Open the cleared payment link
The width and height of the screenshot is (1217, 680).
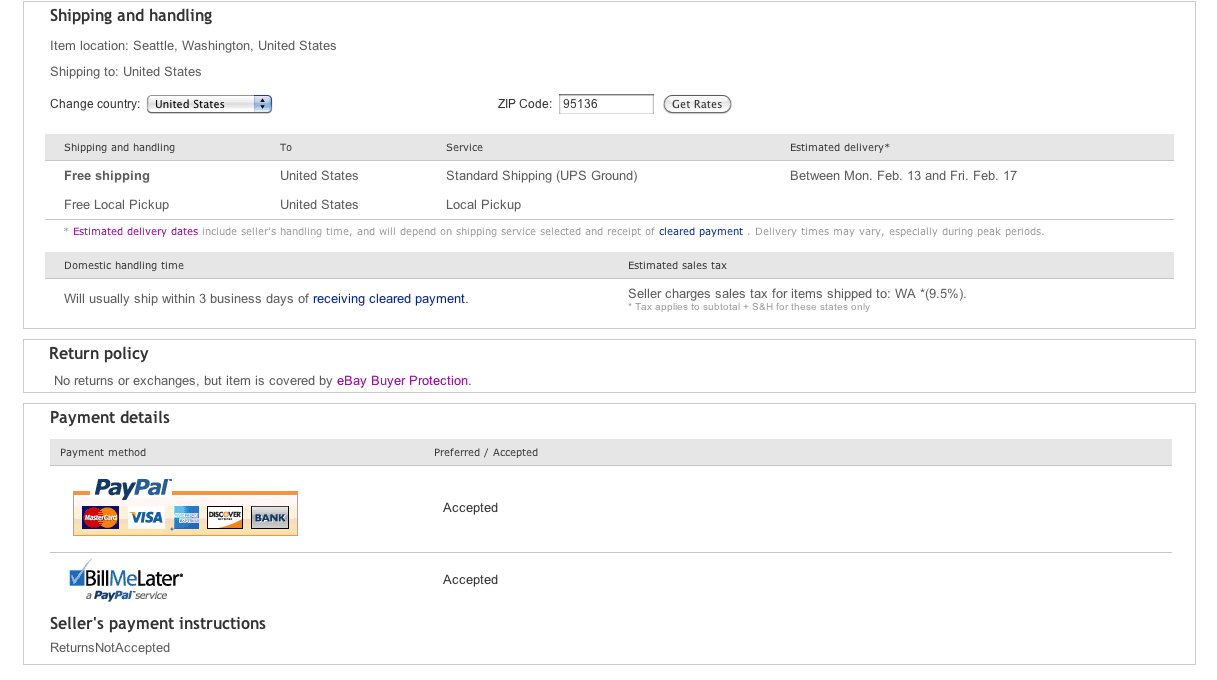[x=700, y=232]
